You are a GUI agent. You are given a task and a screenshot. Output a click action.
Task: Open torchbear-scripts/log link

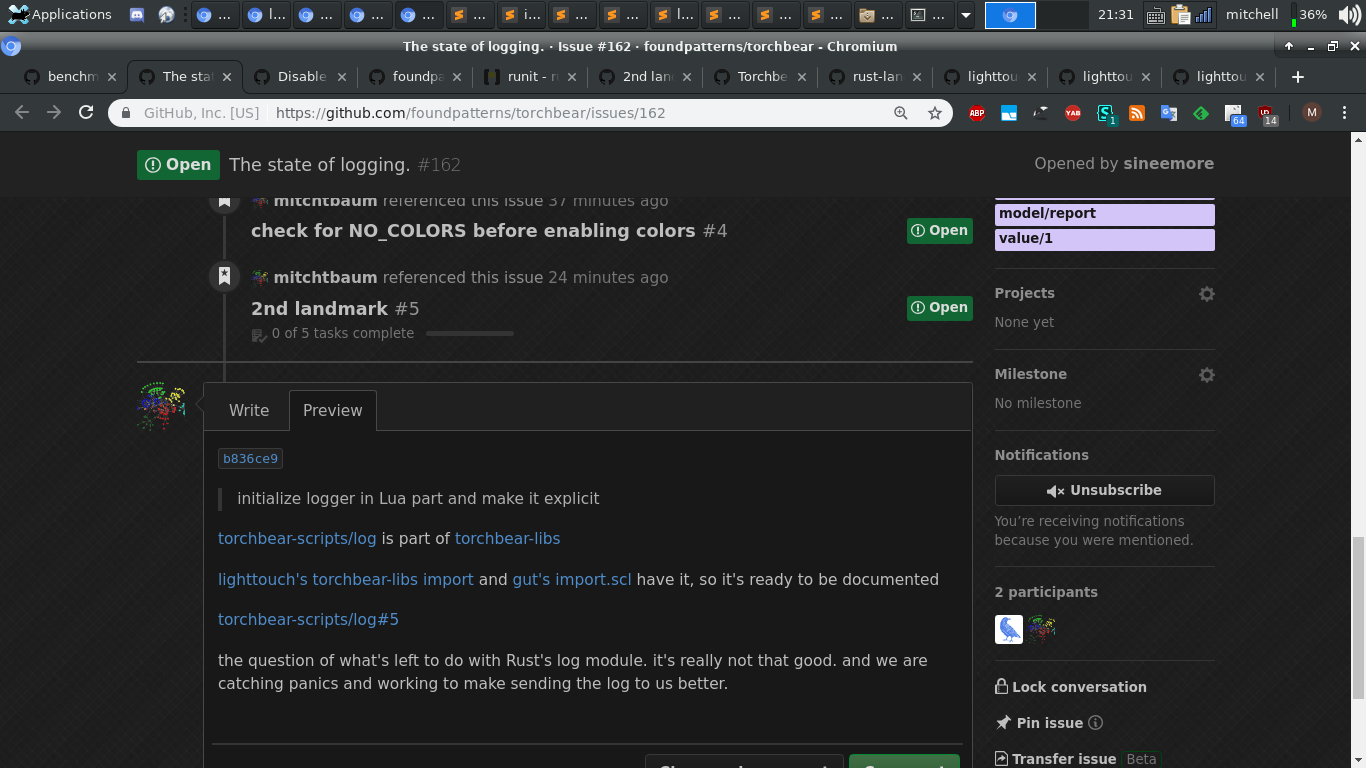point(297,539)
